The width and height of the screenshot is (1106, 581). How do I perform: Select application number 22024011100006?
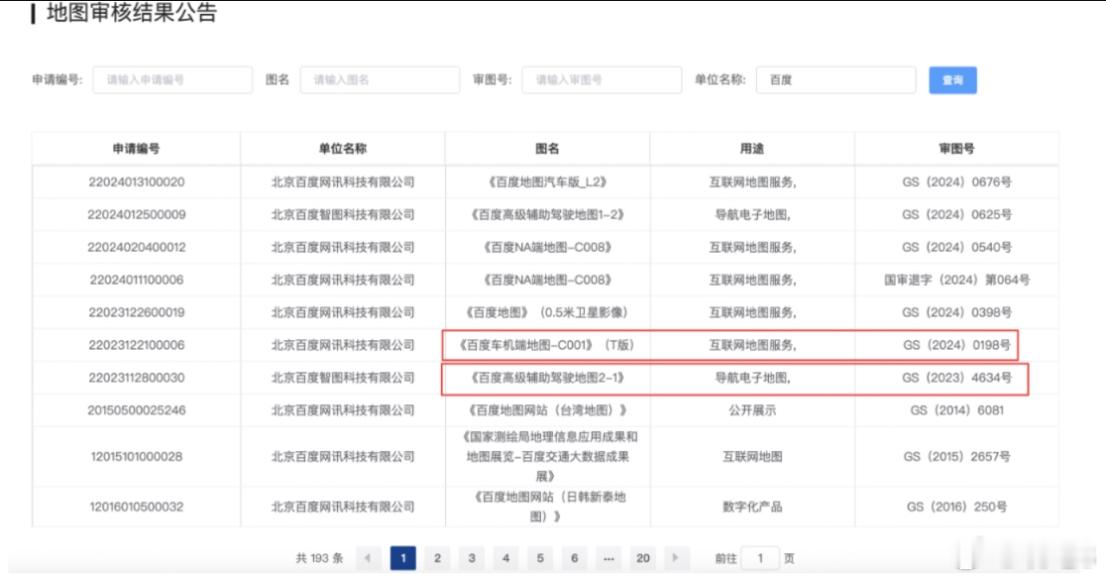click(x=136, y=279)
